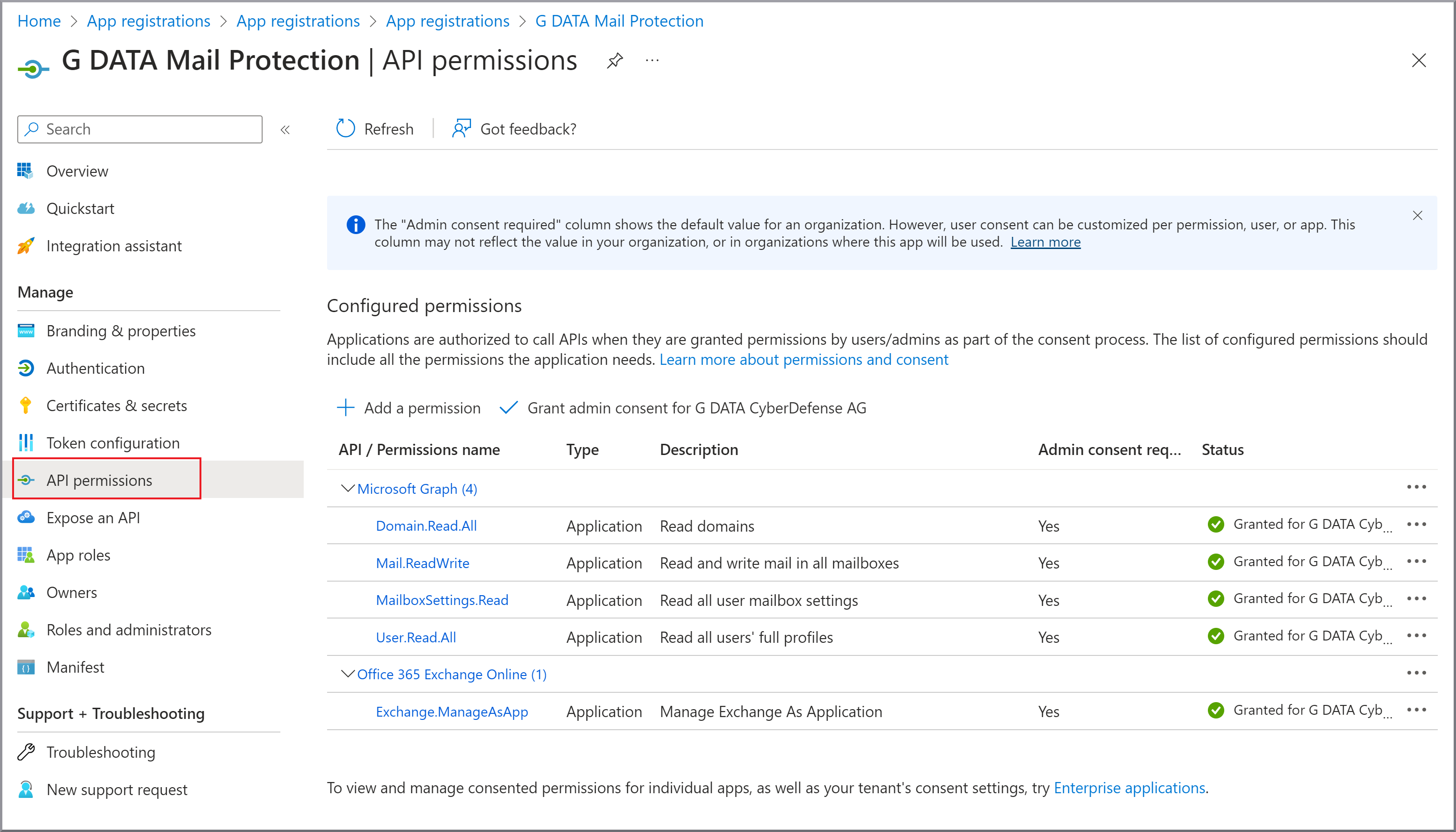Sort by API / Permissions name column header
This screenshot has height=832, width=1456.
419,450
